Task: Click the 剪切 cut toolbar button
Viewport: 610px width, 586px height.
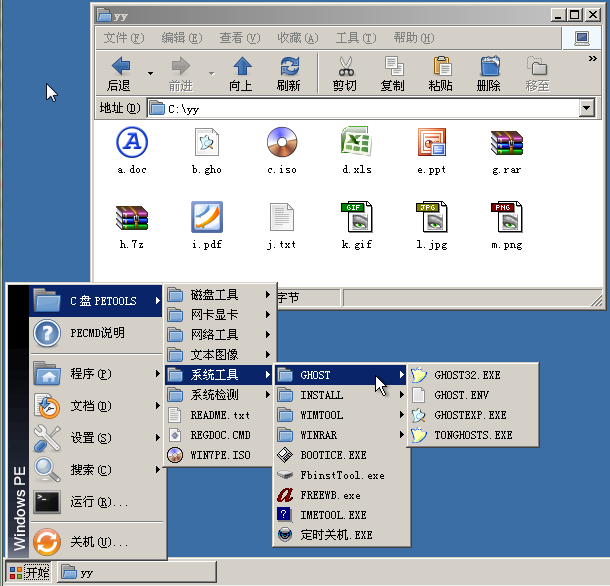Action: [x=345, y=73]
